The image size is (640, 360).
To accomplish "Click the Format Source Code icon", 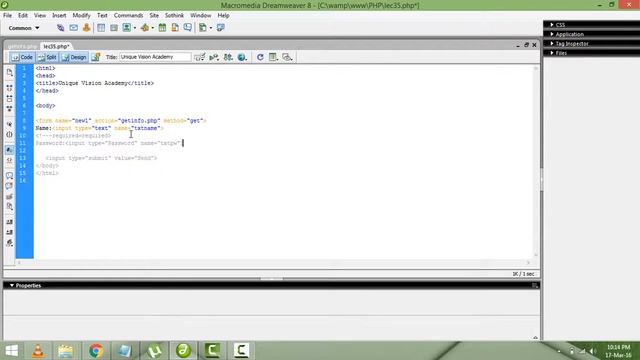I will click(9, 243).
